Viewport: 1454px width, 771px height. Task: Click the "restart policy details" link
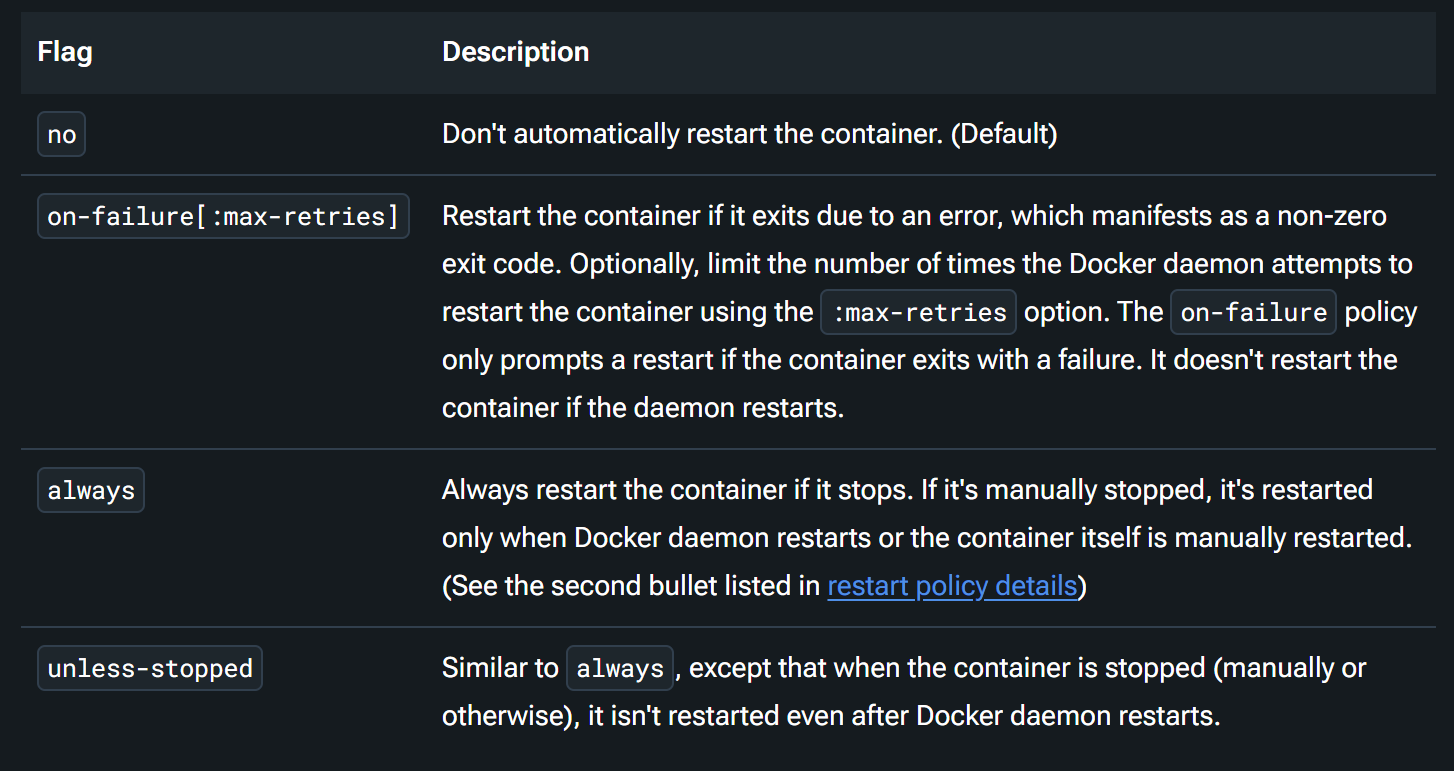click(x=951, y=585)
